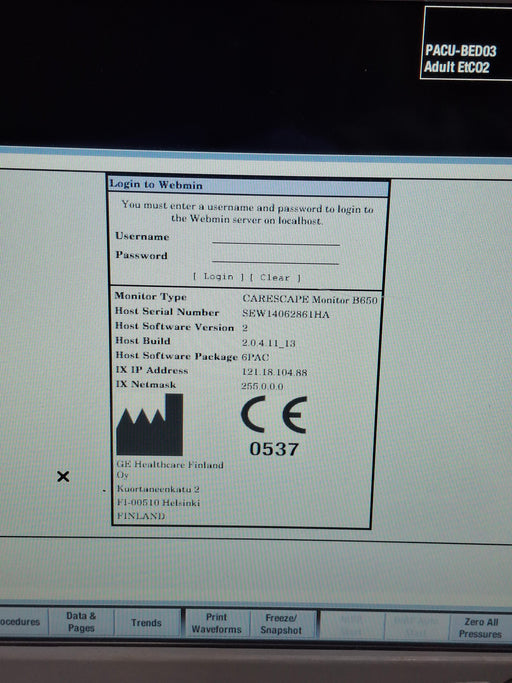Tap Freeze/Snapshot button

[x=281, y=624]
